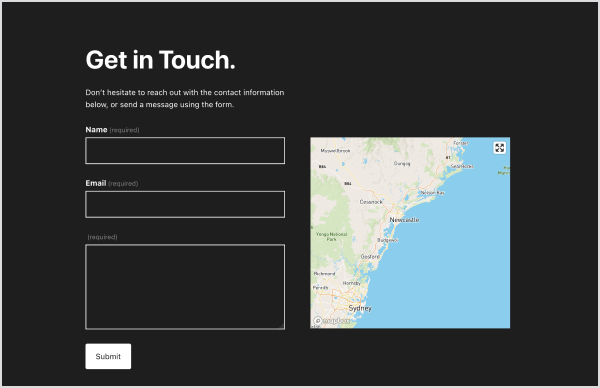Focus the Name text field

coord(185,150)
